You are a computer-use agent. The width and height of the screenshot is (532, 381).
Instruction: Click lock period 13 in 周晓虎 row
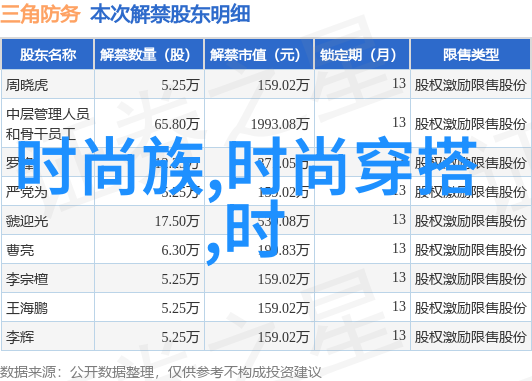coord(399,83)
